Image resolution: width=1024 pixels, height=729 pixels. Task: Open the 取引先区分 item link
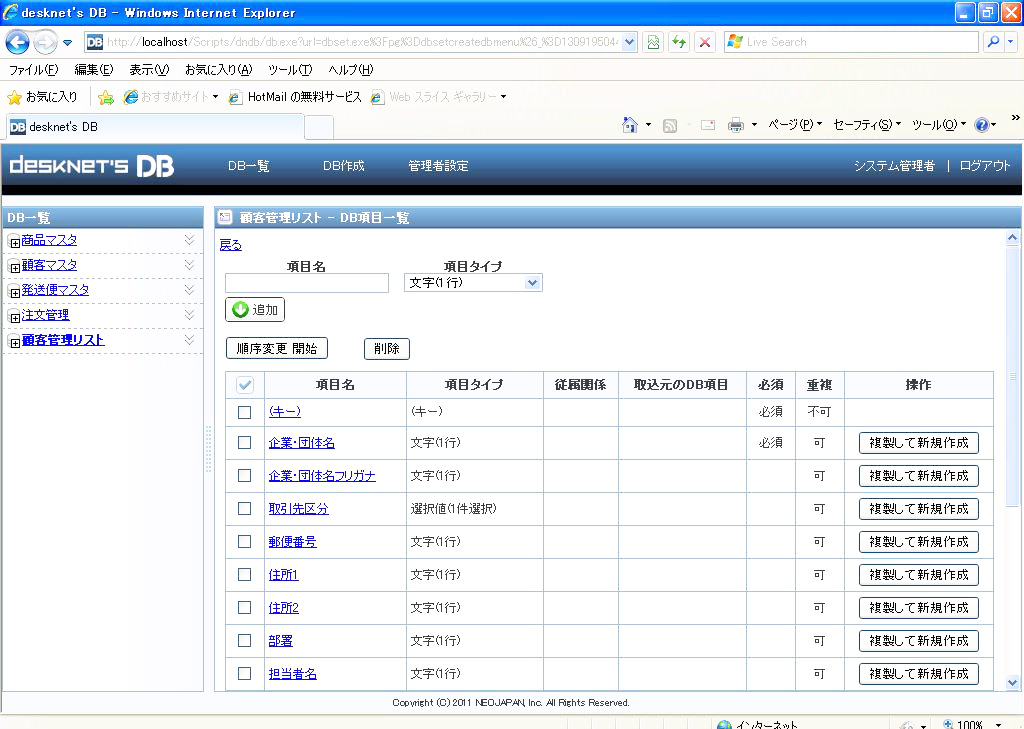298,509
